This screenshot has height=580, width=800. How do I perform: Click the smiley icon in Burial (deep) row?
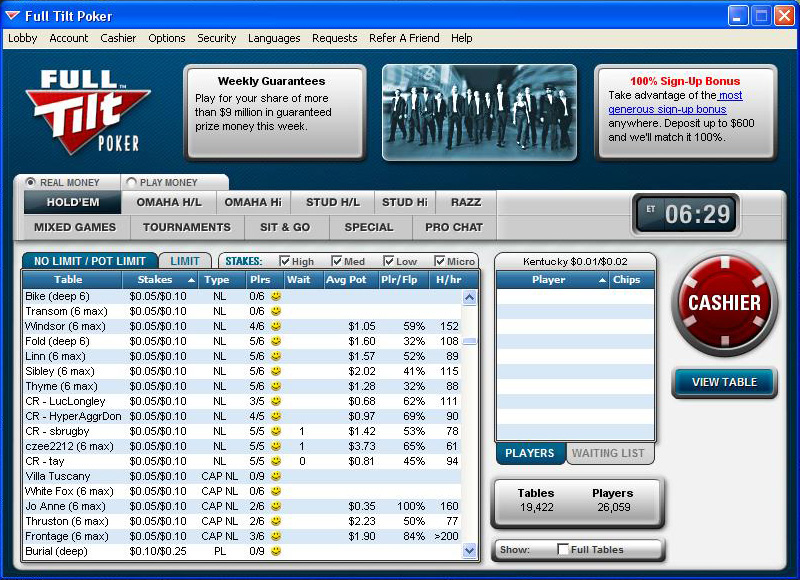276,551
